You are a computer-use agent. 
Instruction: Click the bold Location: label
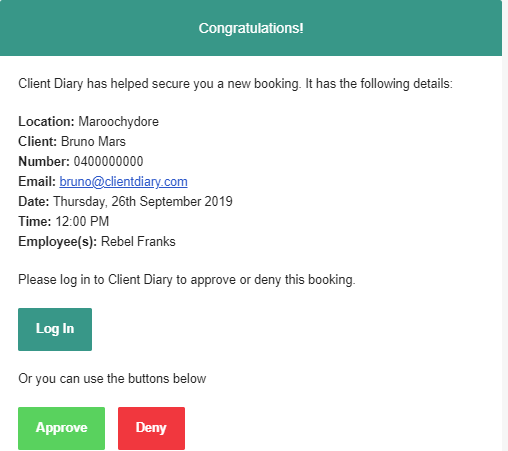46,122
